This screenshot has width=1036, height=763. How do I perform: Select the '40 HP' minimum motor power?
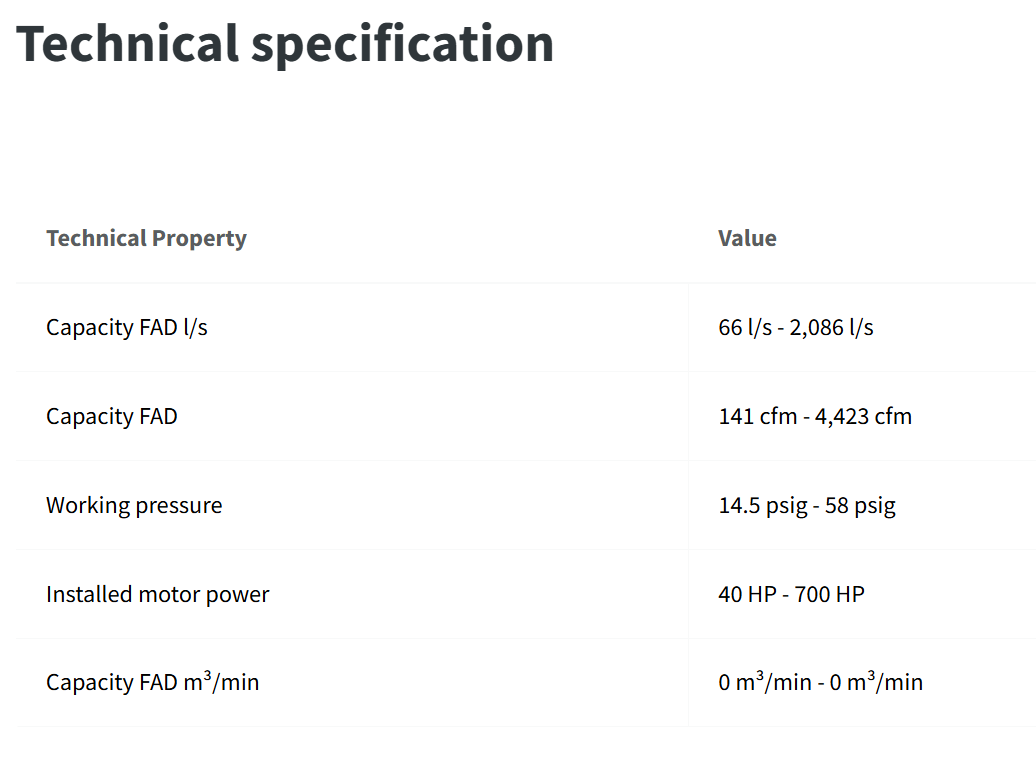tap(746, 594)
